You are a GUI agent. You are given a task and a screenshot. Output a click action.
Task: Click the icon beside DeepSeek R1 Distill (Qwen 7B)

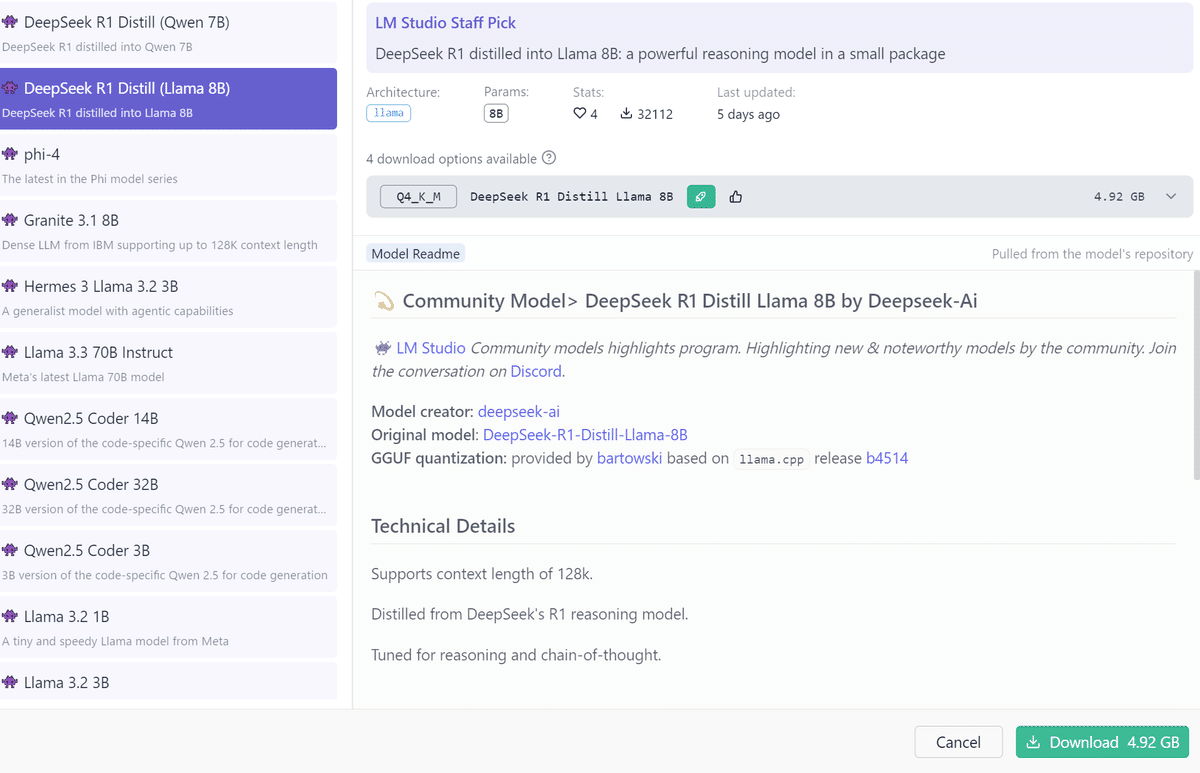10,22
